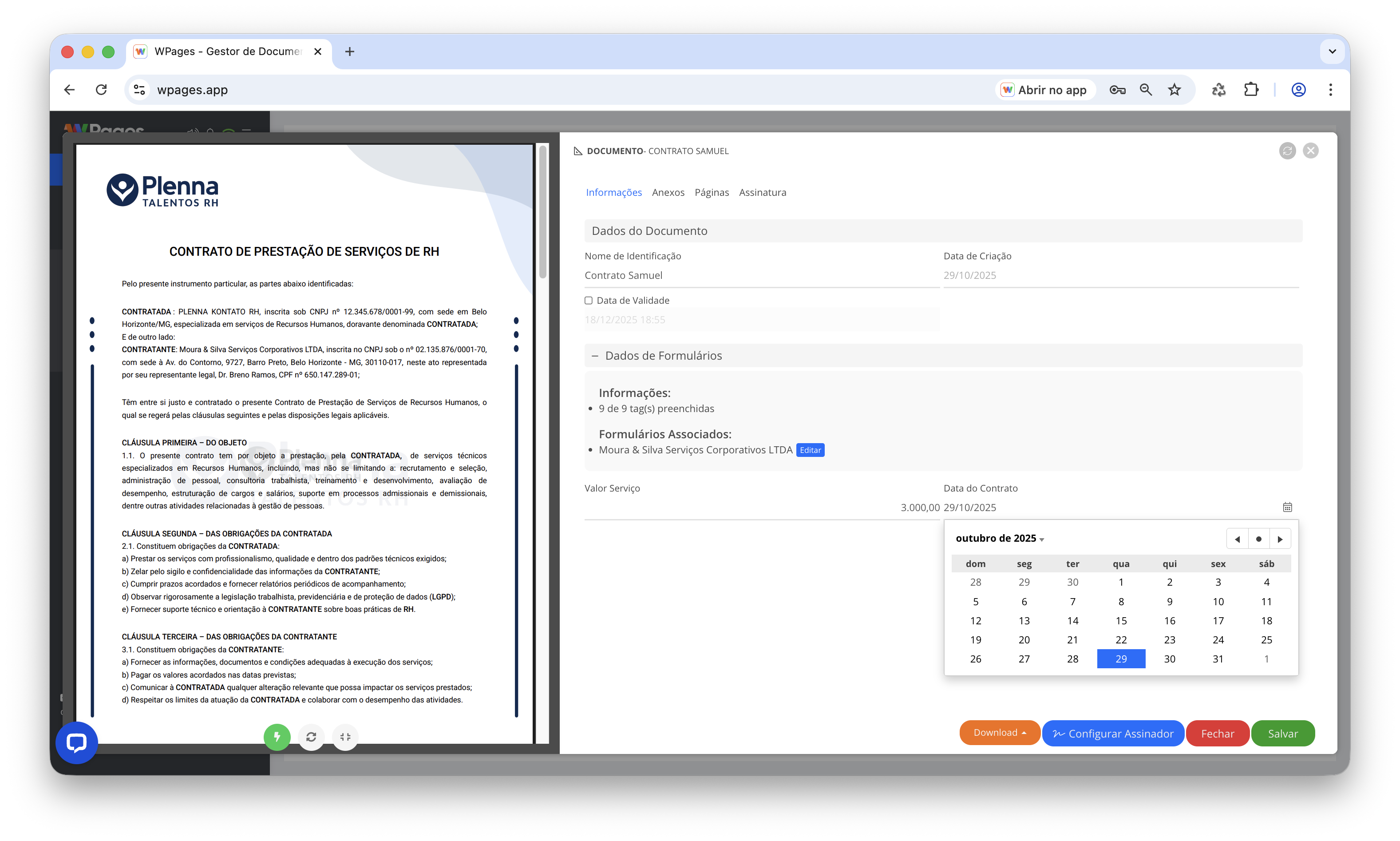Open the outubro de 2025 month dropdown

pyautogui.click(x=1000, y=538)
